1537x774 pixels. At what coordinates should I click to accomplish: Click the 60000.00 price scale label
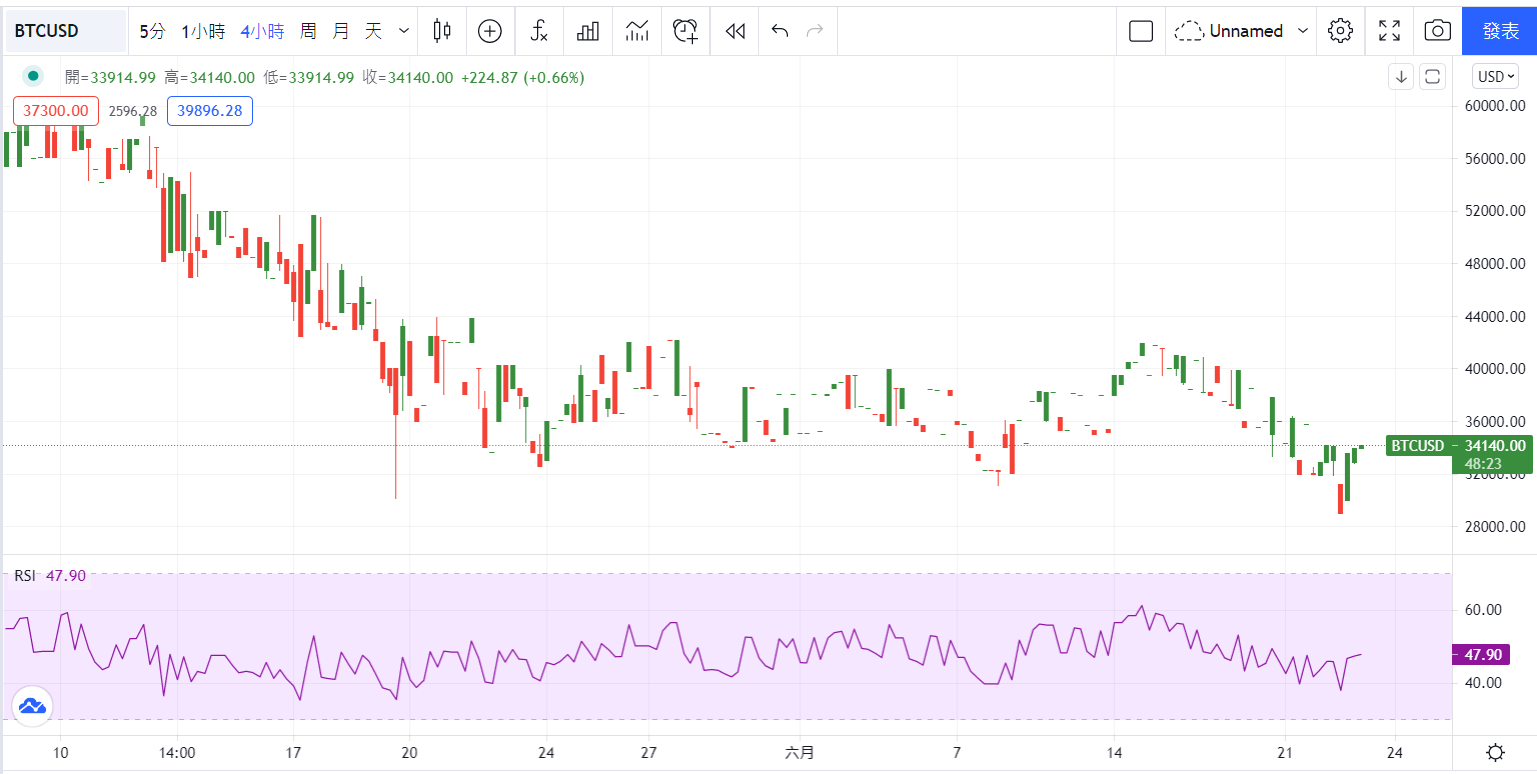point(1493,106)
